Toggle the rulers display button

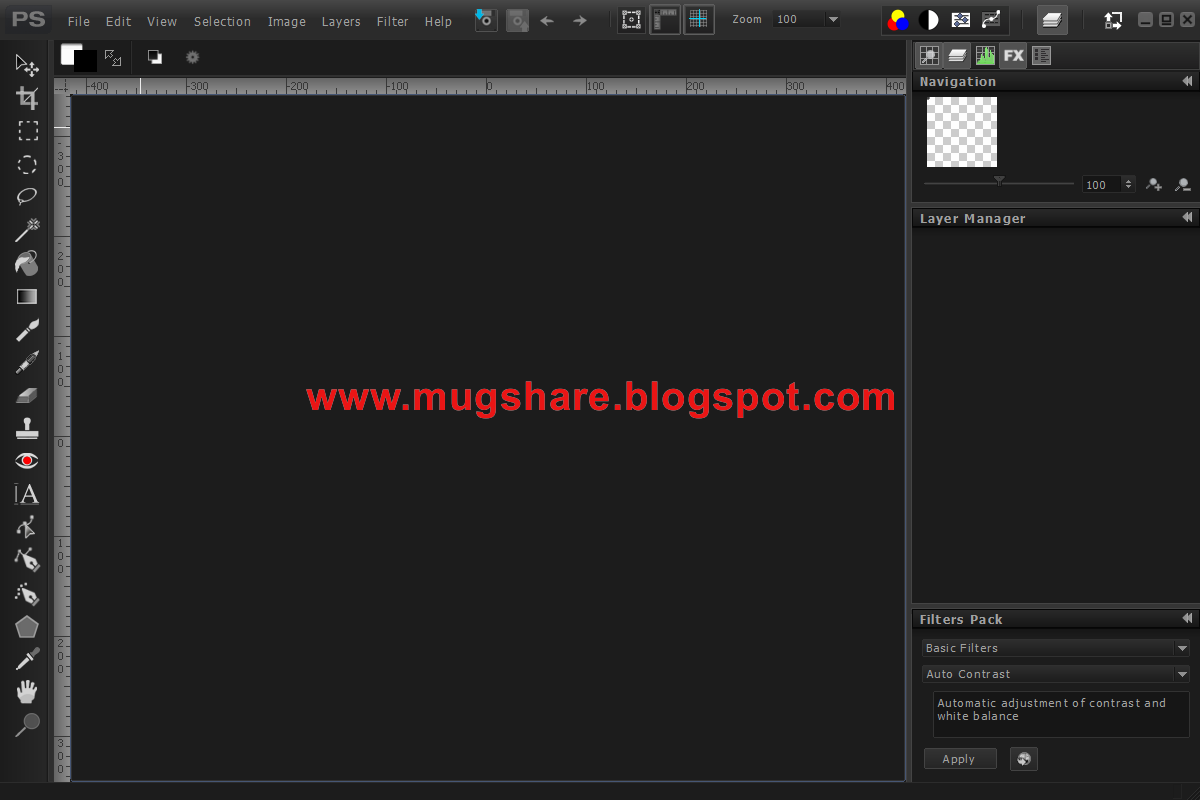coord(665,19)
